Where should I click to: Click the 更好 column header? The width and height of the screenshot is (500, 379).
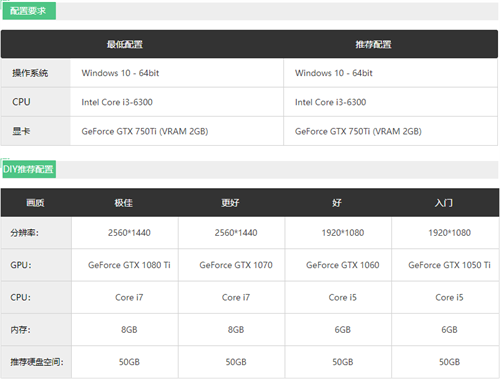(230, 203)
